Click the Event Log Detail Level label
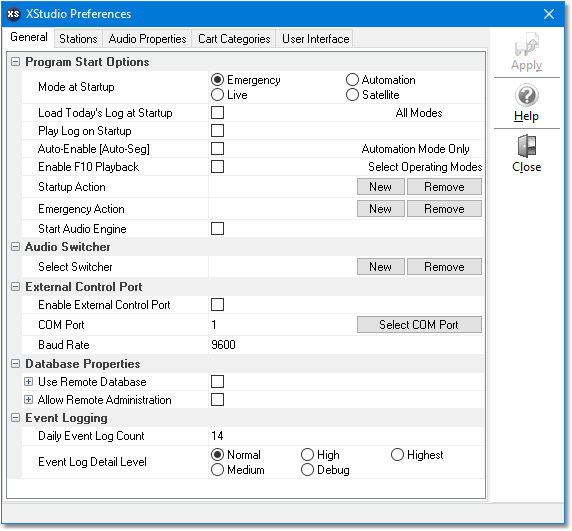The height and width of the screenshot is (531, 572). point(92,462)
